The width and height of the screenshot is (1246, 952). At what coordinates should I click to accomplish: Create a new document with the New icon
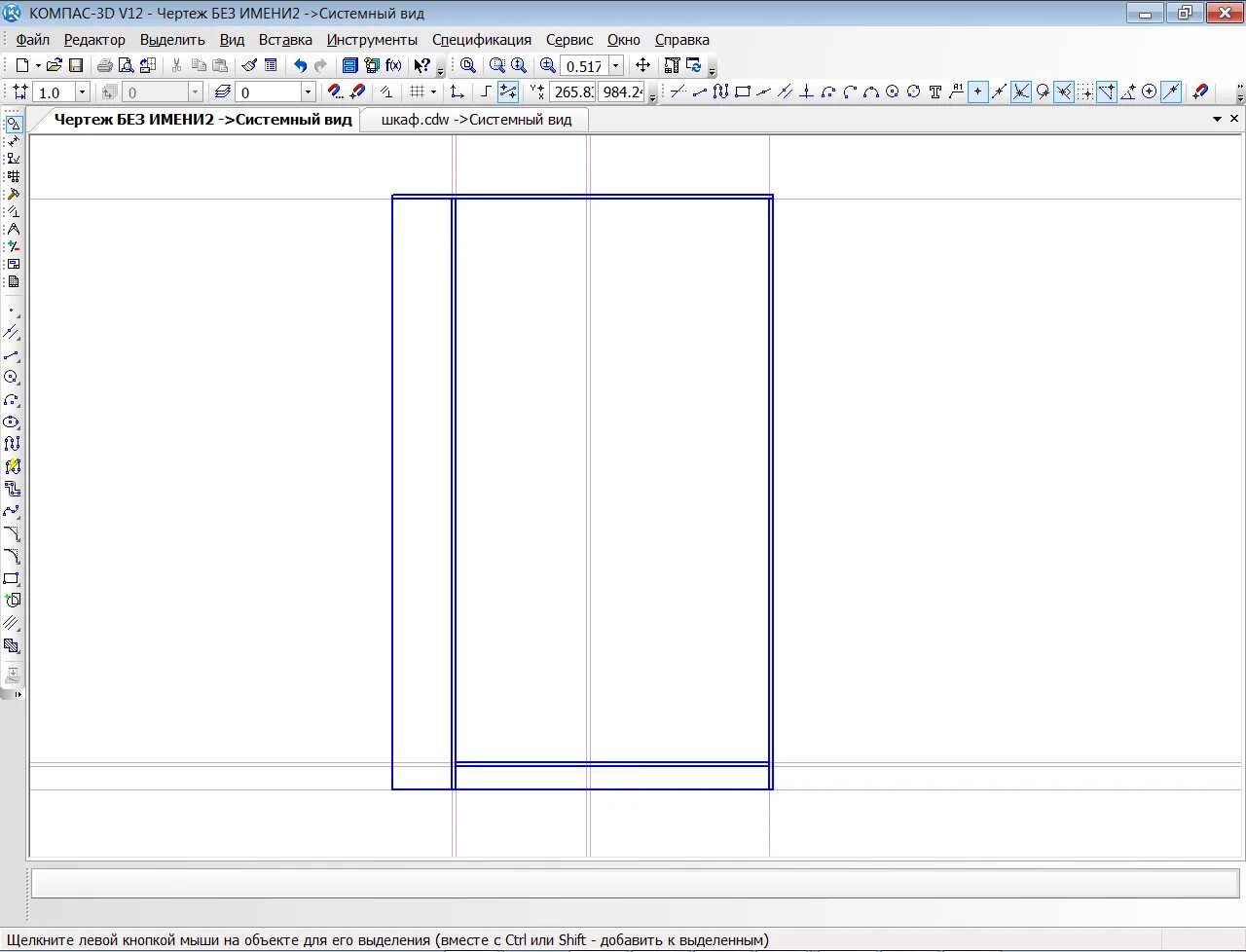(22, 65)
